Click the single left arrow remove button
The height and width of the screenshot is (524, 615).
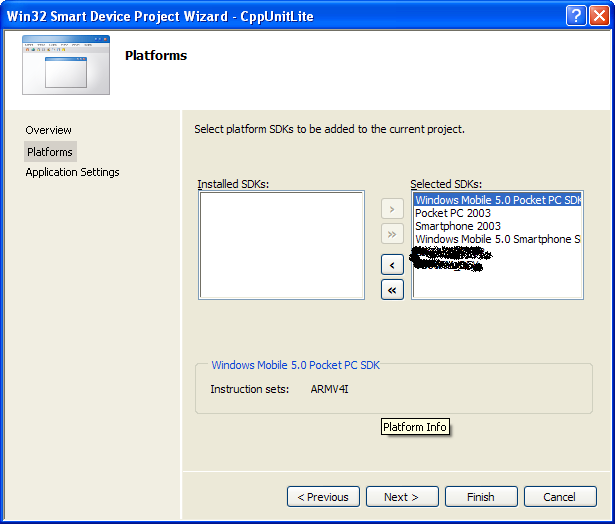coord(392,265)
